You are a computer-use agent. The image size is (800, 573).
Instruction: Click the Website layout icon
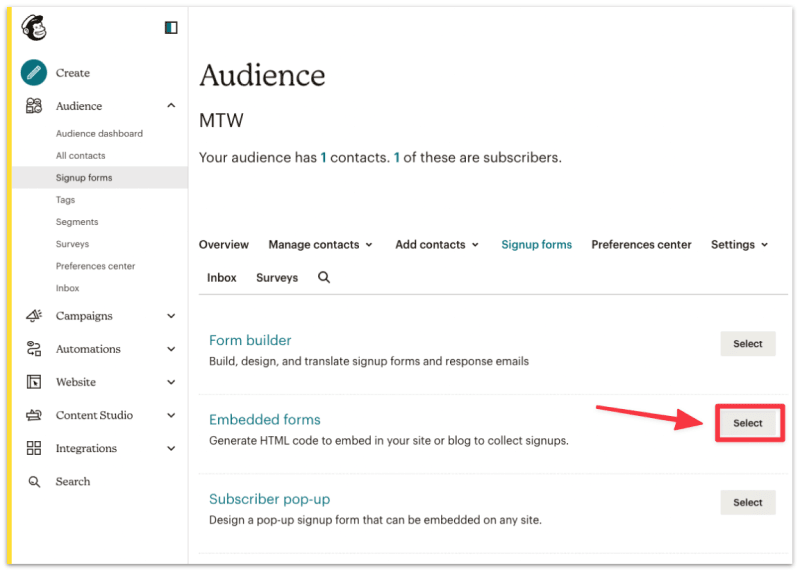pos(34,382)
